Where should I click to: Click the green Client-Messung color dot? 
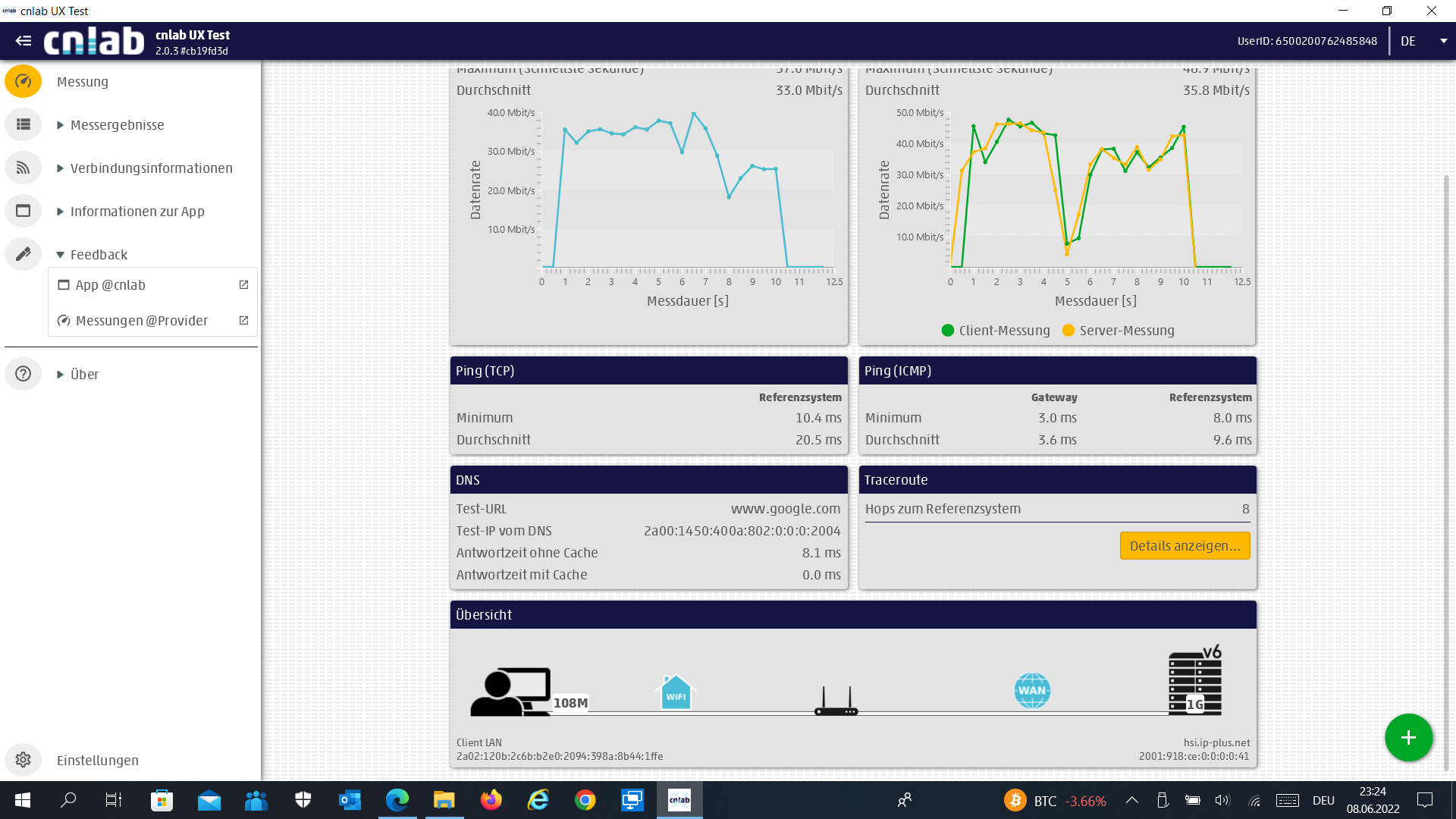[x=947, y=330]
